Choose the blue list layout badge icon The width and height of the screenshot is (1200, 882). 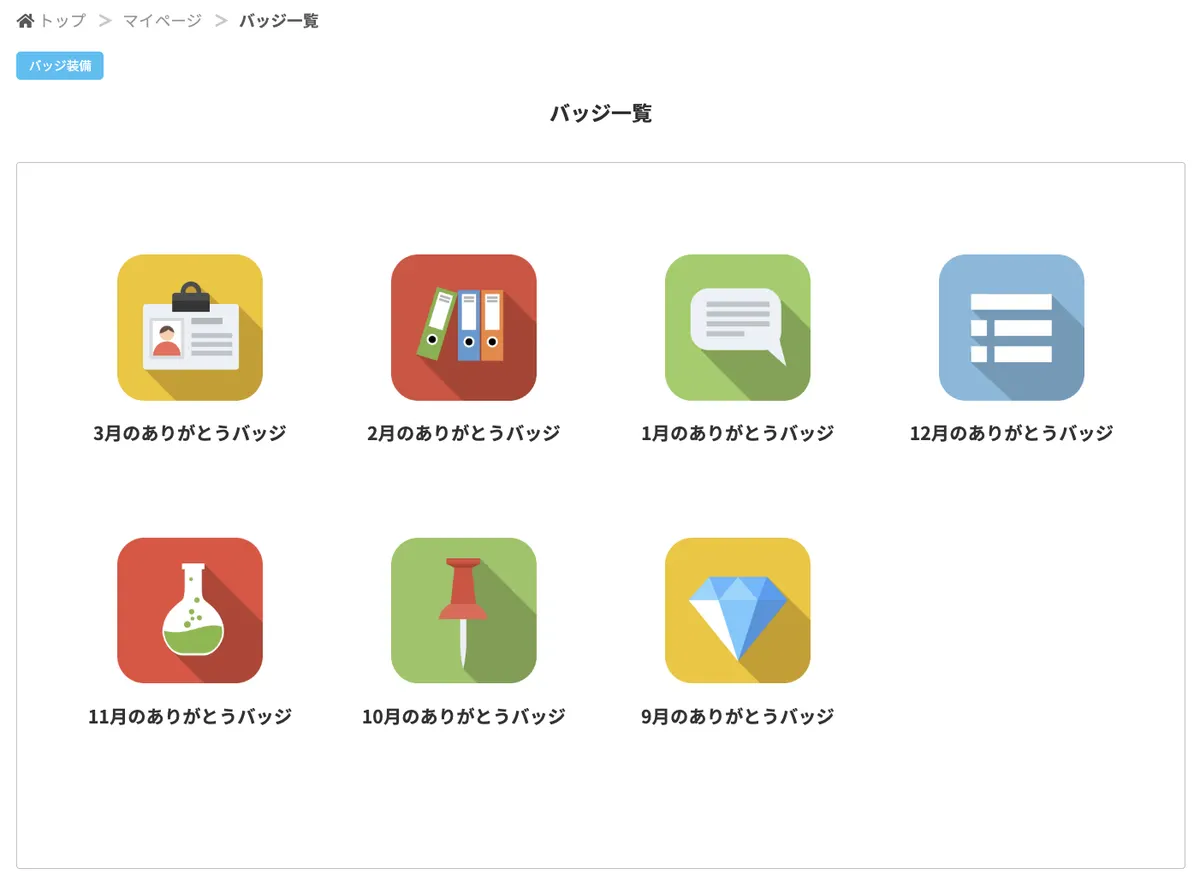(x=1011, y=327)
